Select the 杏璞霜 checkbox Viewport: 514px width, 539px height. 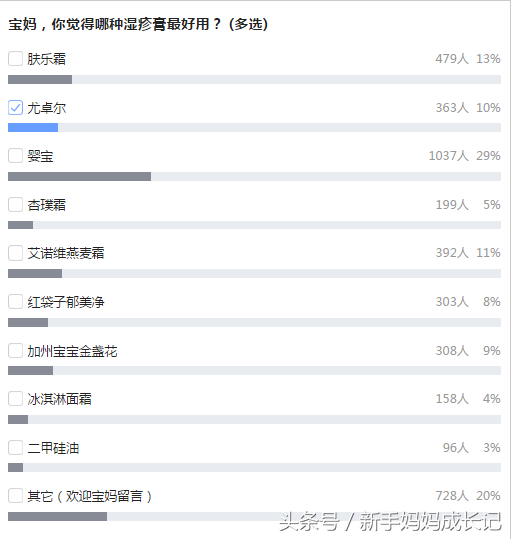click(x=15, y=205)
